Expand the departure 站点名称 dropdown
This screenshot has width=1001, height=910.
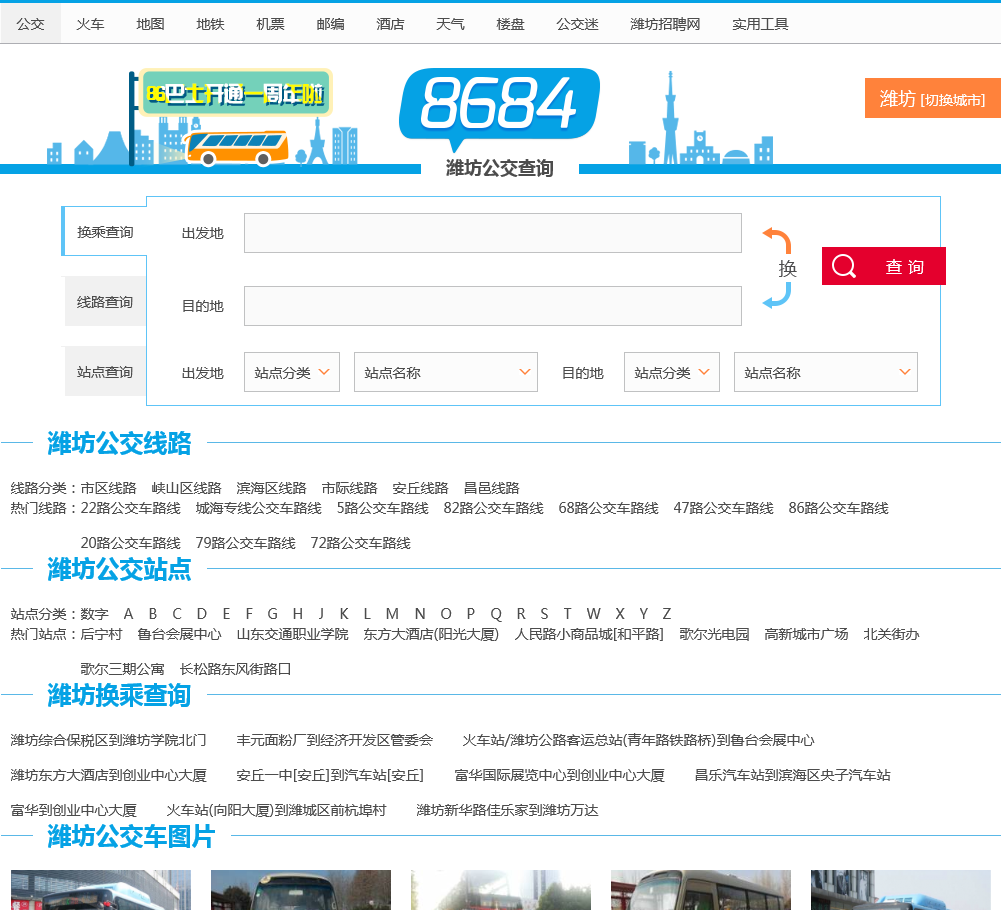446,372
